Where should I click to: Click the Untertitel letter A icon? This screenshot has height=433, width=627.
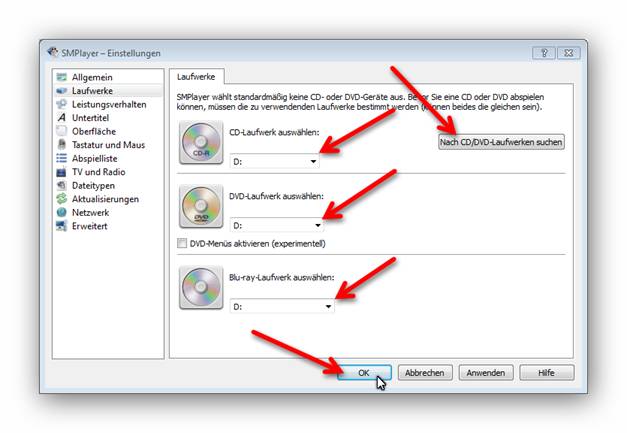click(62, 118)
